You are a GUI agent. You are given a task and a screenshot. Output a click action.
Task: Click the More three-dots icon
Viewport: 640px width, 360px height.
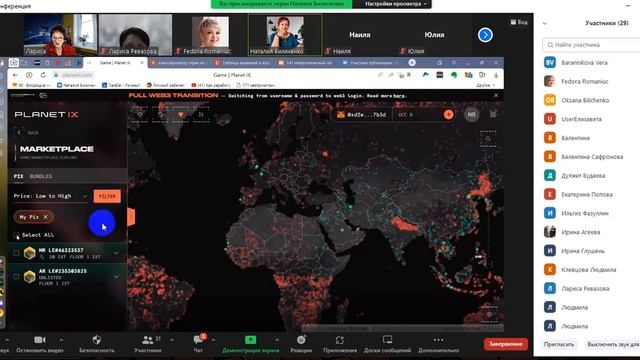pos(438,340)
